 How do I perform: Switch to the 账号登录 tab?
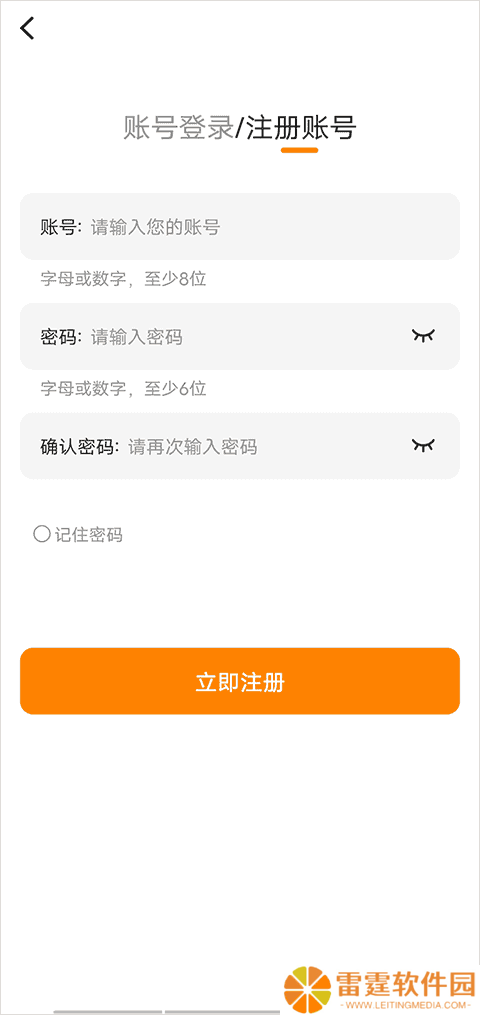coord(178,128)
